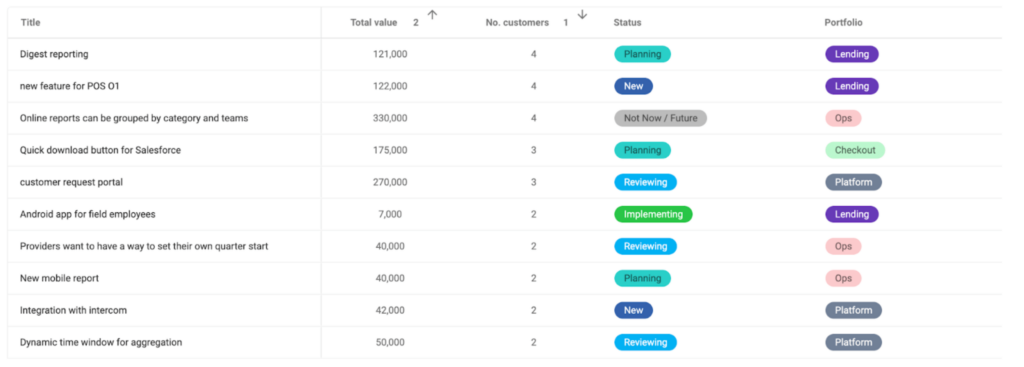Screen dimensions: 1024x367
Task: Open the Online reports grouped by category title
Action: pos(134,118)
